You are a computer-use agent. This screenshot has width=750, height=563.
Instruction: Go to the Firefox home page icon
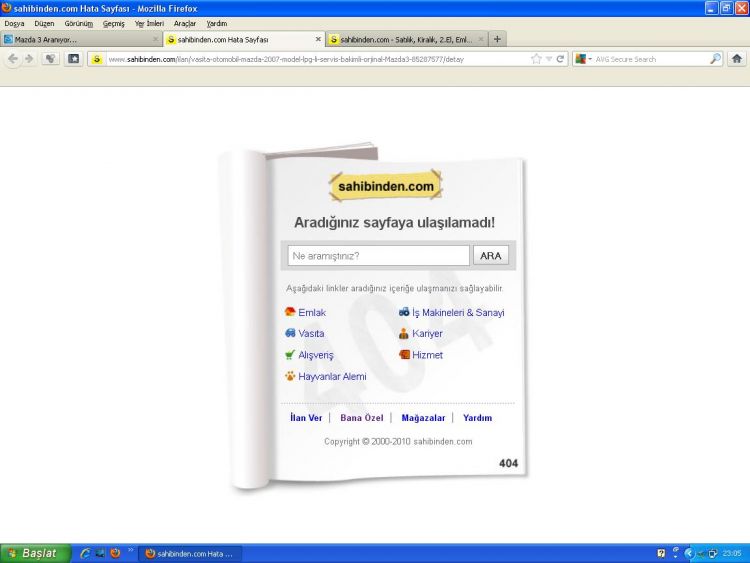[x=737, y=59]
